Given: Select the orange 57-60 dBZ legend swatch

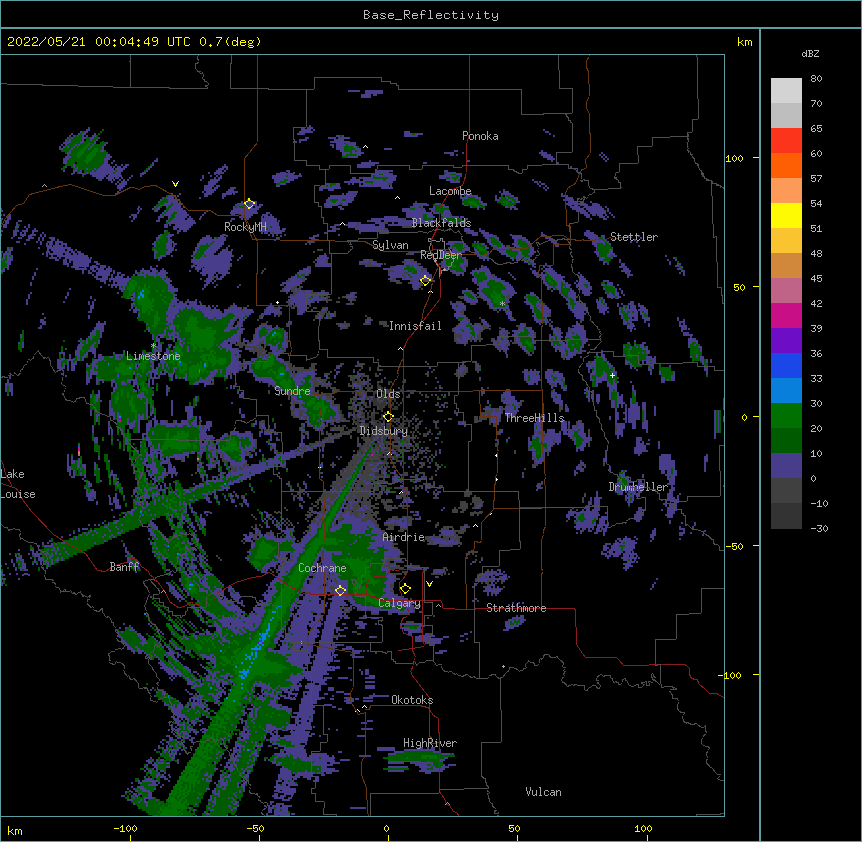Looking at the screenshot, I should click(x=786, y=165).
